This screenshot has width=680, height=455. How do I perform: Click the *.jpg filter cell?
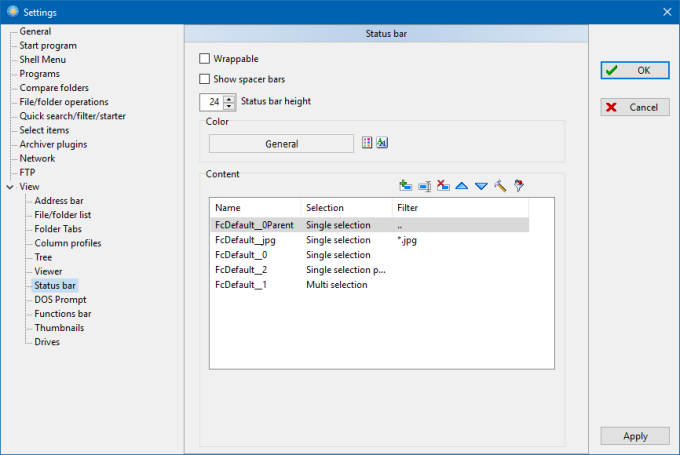coord(407,240)
